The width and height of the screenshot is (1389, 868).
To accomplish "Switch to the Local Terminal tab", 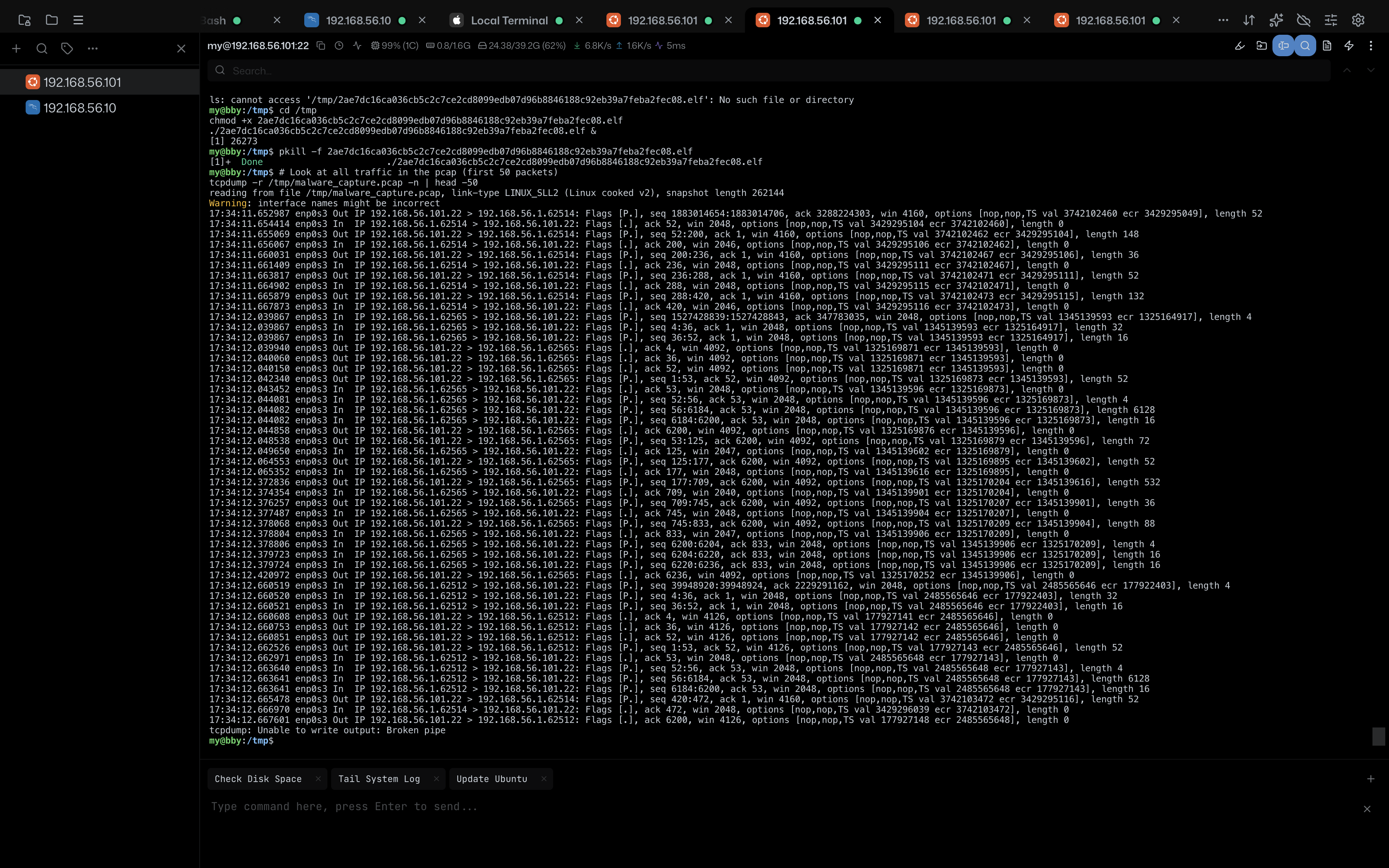I will [509, 21].
